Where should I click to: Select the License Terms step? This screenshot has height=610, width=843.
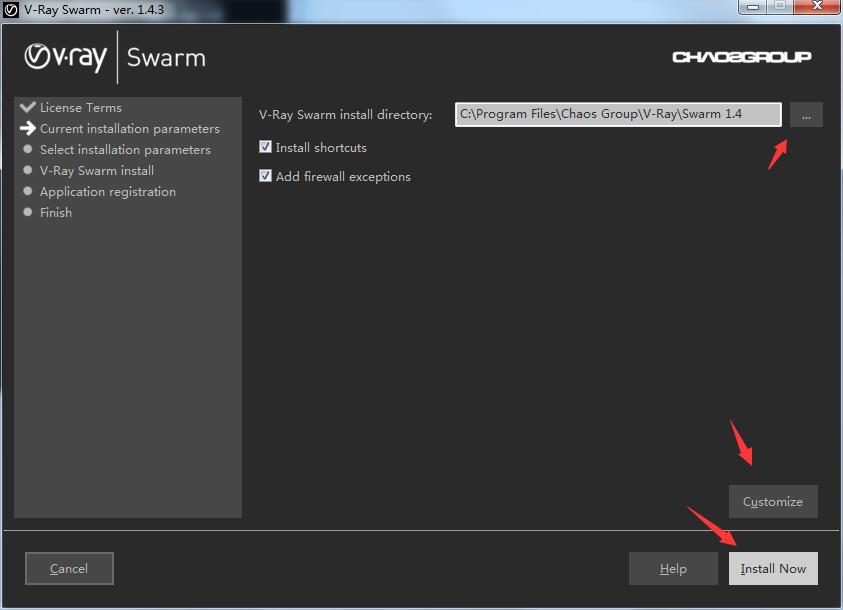[80, 108]
